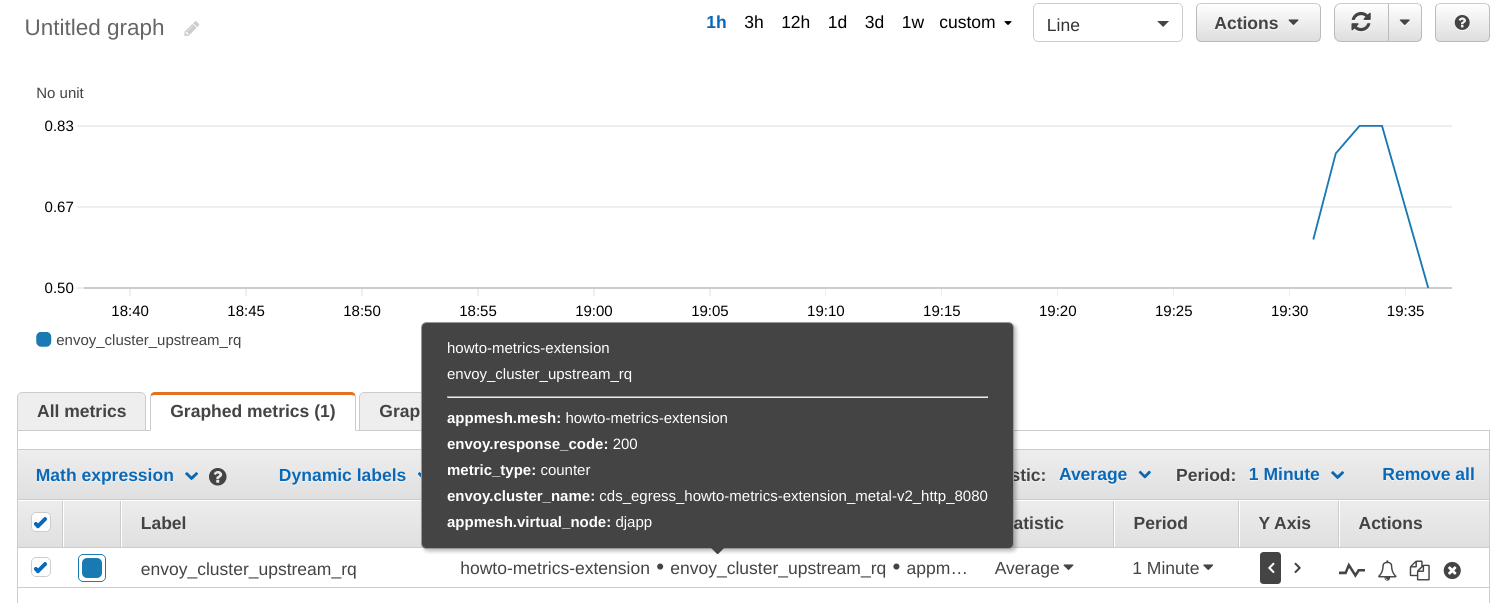This screenshot has width=1497, height=603.
Task: Rename the graph using the pencil icon
Action: 190,27
